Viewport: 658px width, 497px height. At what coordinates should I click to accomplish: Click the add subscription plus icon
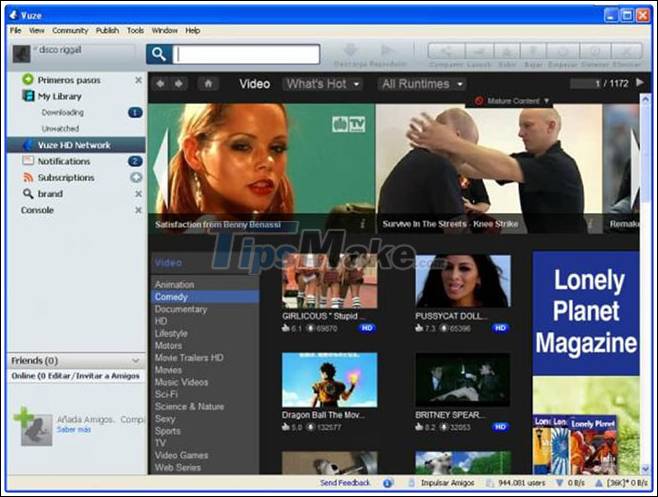tap(136, 178)
